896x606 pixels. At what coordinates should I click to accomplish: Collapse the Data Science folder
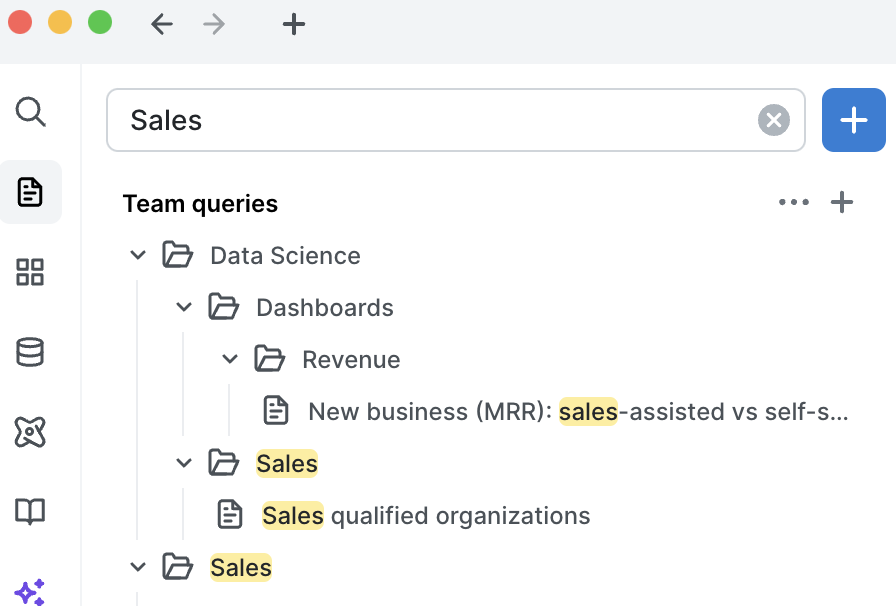138,256
